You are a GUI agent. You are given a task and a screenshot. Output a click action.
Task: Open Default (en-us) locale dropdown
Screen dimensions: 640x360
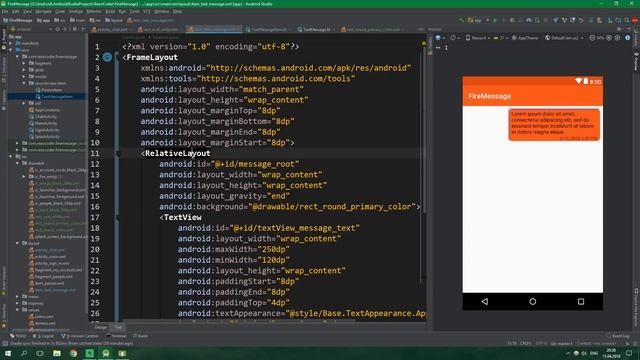tap(564, 38)
